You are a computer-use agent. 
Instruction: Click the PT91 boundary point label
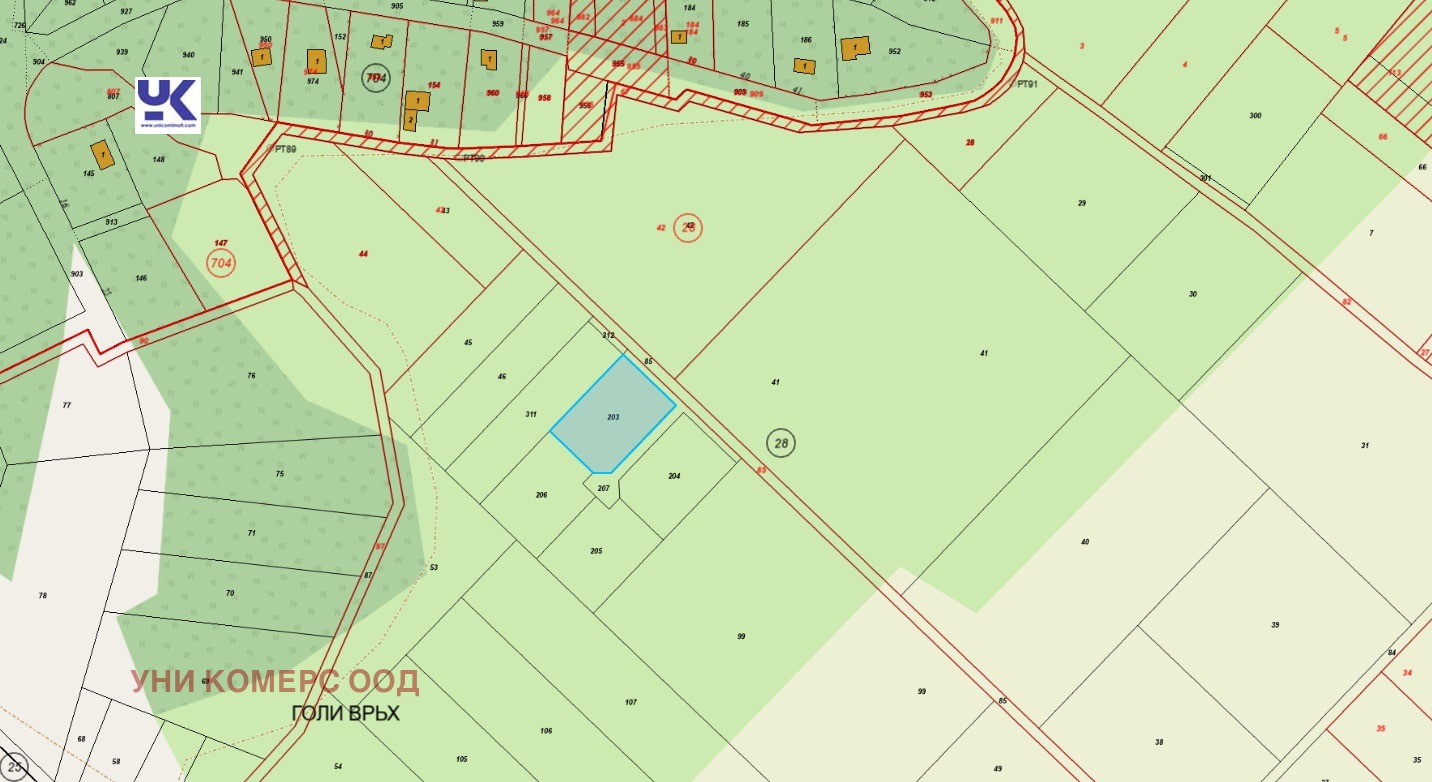pyautogui.click(x=1028, y=85)
